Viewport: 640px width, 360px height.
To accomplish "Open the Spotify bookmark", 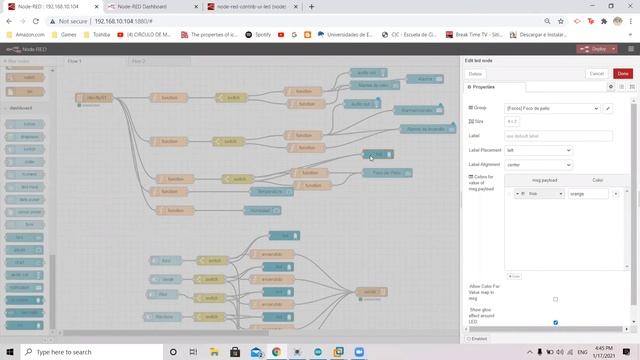I will tap(258, 35).
